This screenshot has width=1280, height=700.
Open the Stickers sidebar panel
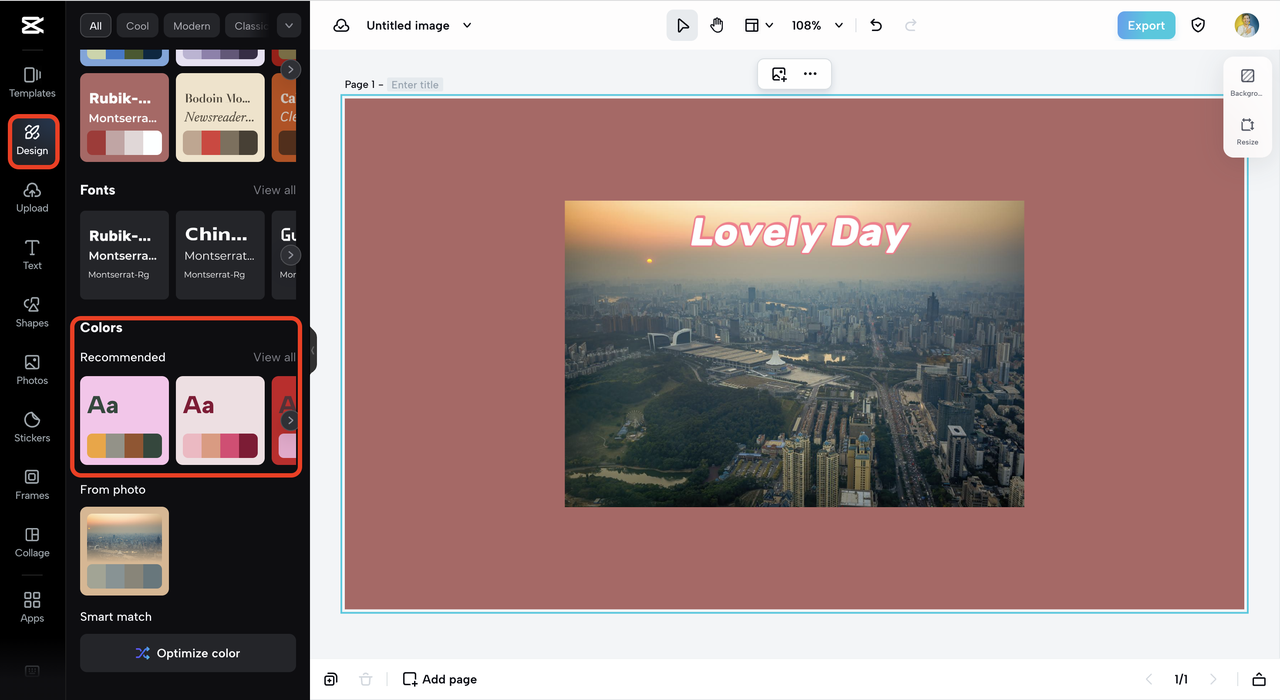(x=32, y=427)
